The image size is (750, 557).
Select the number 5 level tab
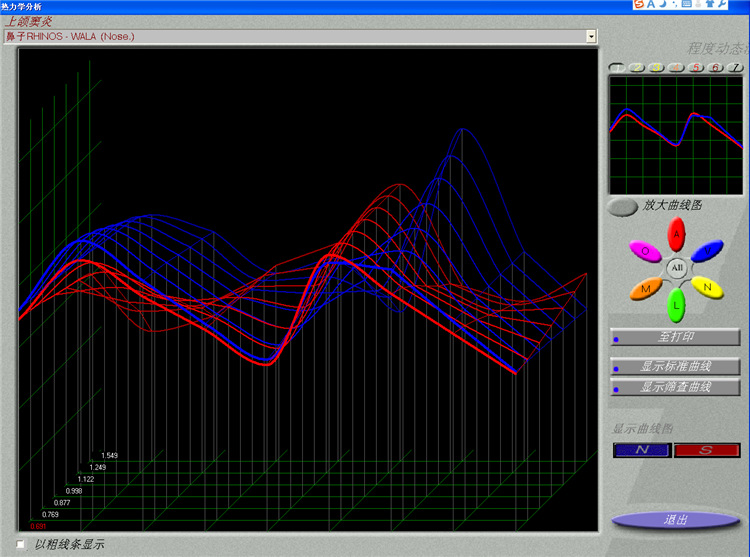(696, 67)
